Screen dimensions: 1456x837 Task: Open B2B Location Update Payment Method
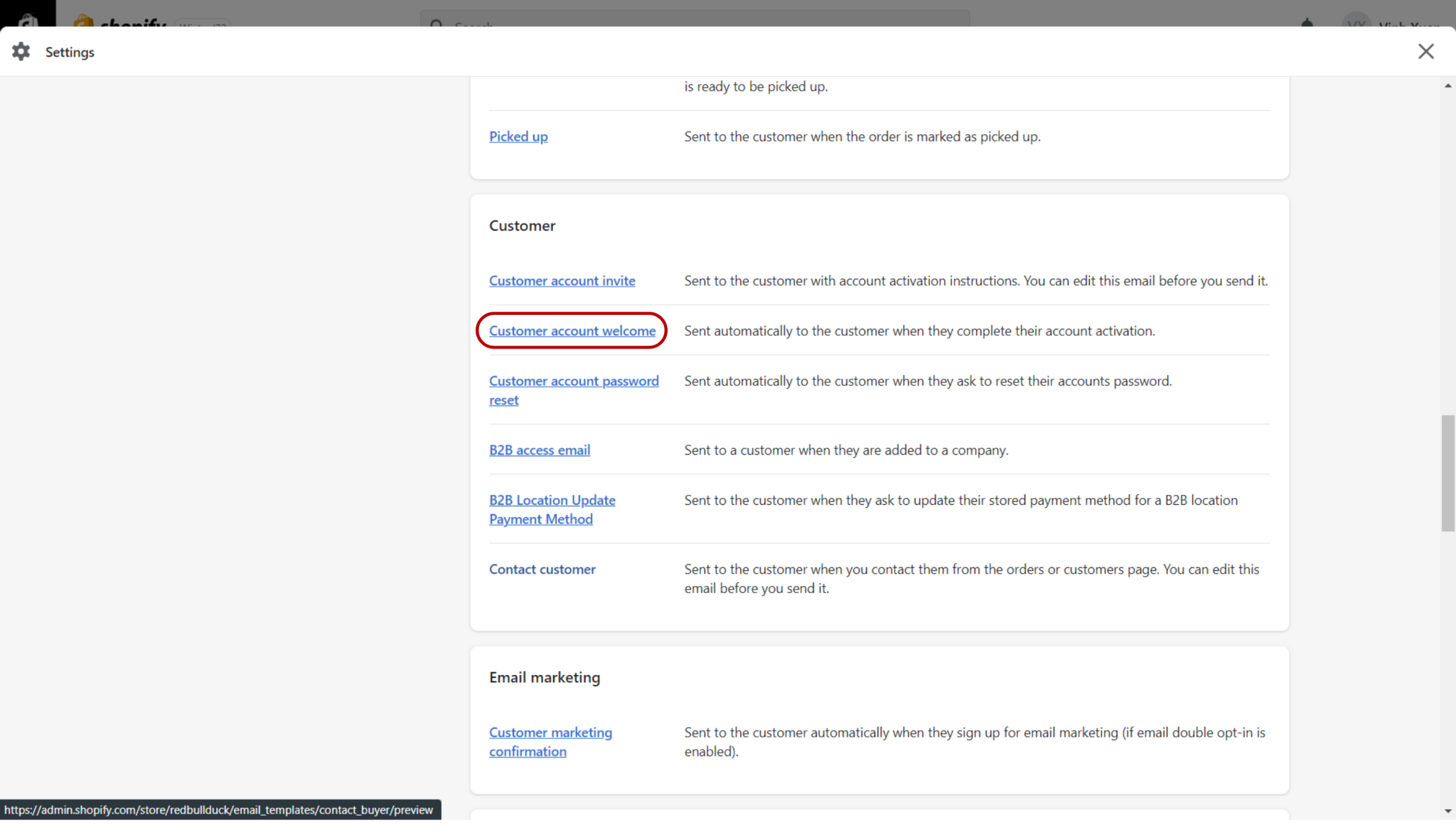click(x=552, y=509)
